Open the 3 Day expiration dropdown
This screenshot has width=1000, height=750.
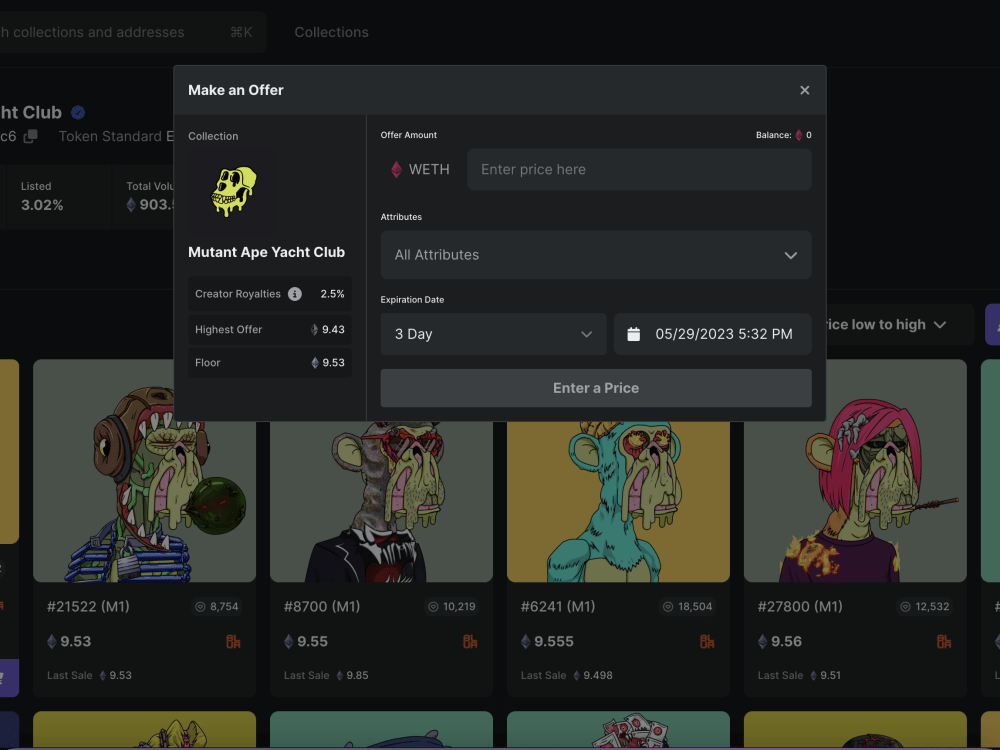493,333
